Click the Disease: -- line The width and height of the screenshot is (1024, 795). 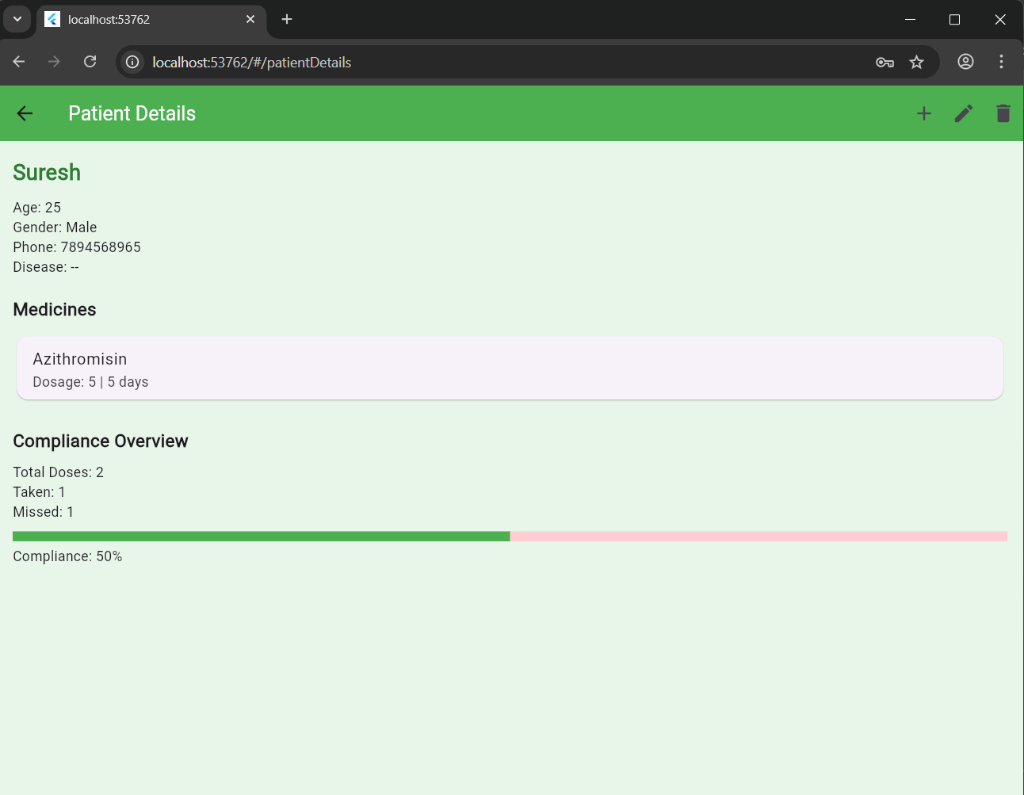click(x=46, y=267)
